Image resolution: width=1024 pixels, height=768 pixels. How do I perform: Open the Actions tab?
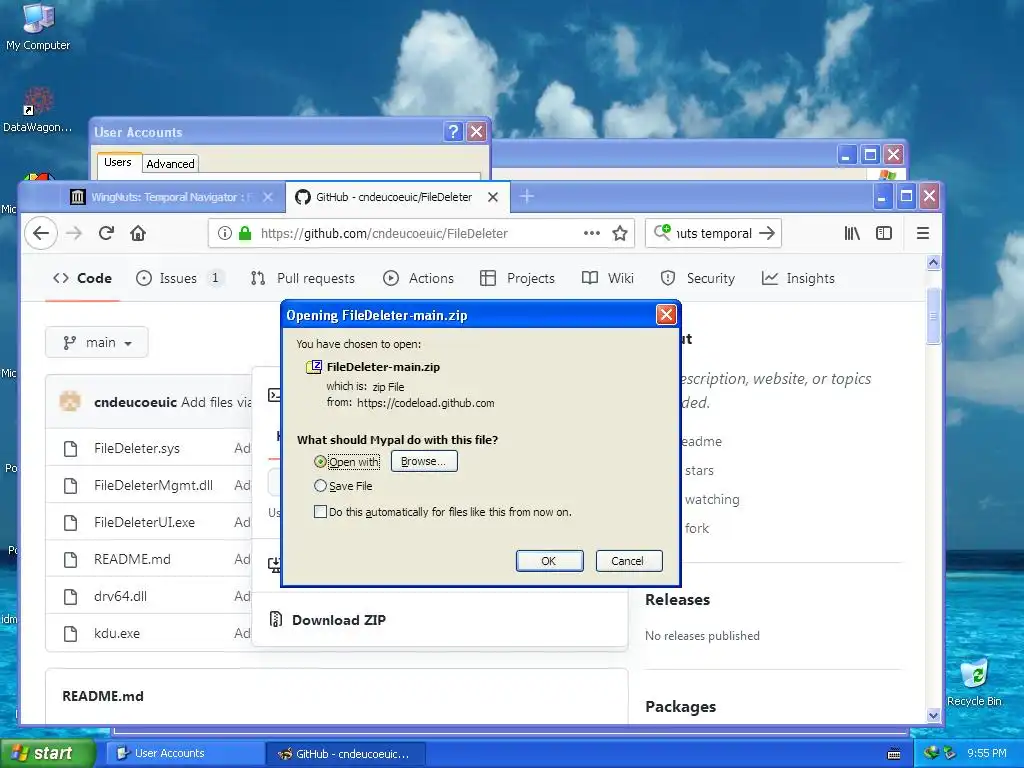(418, 278)
